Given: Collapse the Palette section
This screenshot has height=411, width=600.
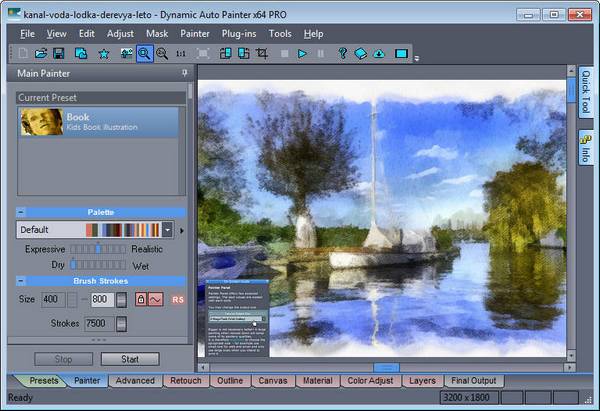Looking at the screenshot, I should 22,213.
